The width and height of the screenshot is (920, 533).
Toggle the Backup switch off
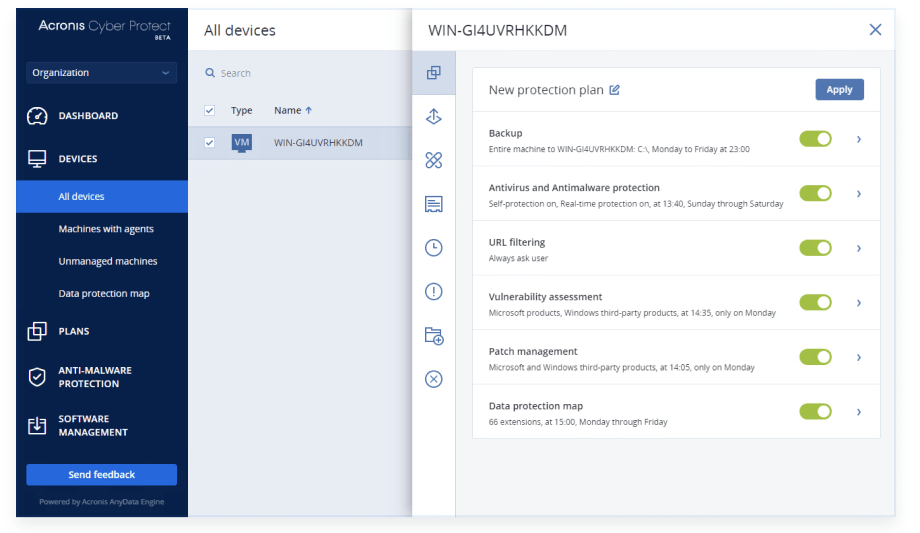[816, 139]
